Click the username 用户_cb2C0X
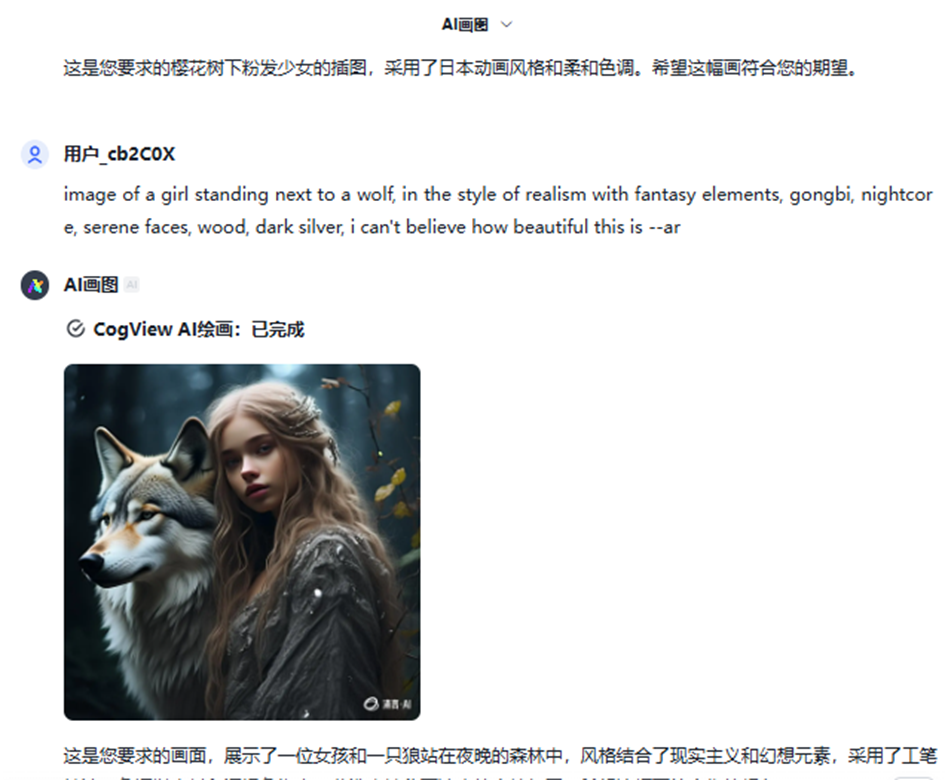 [x=119, y=154]
